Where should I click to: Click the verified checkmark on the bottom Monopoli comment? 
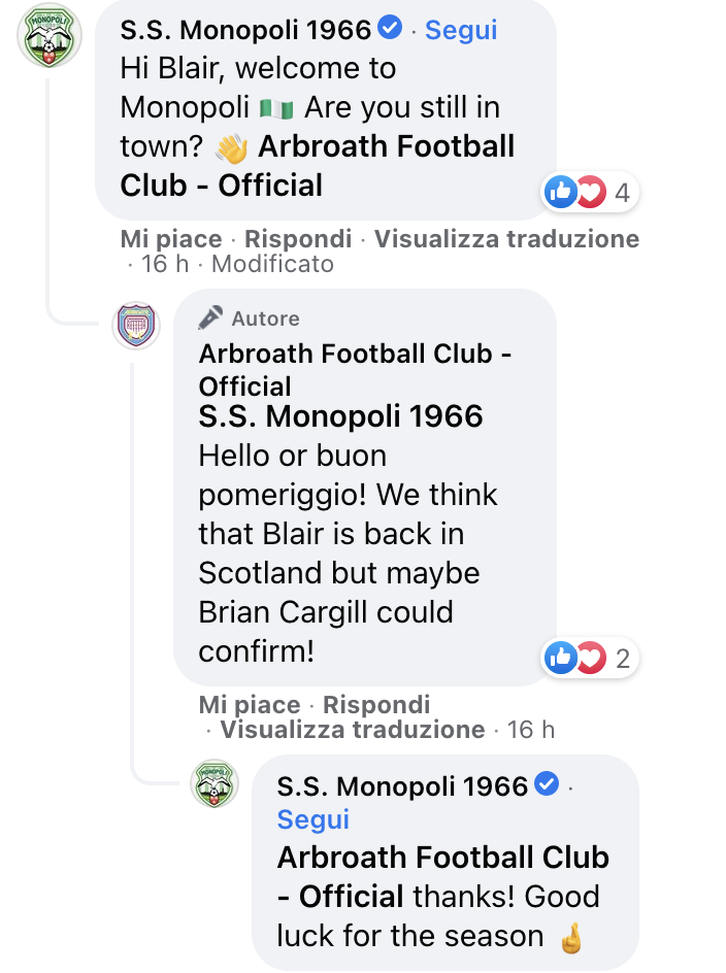click(x=545, y=785)
